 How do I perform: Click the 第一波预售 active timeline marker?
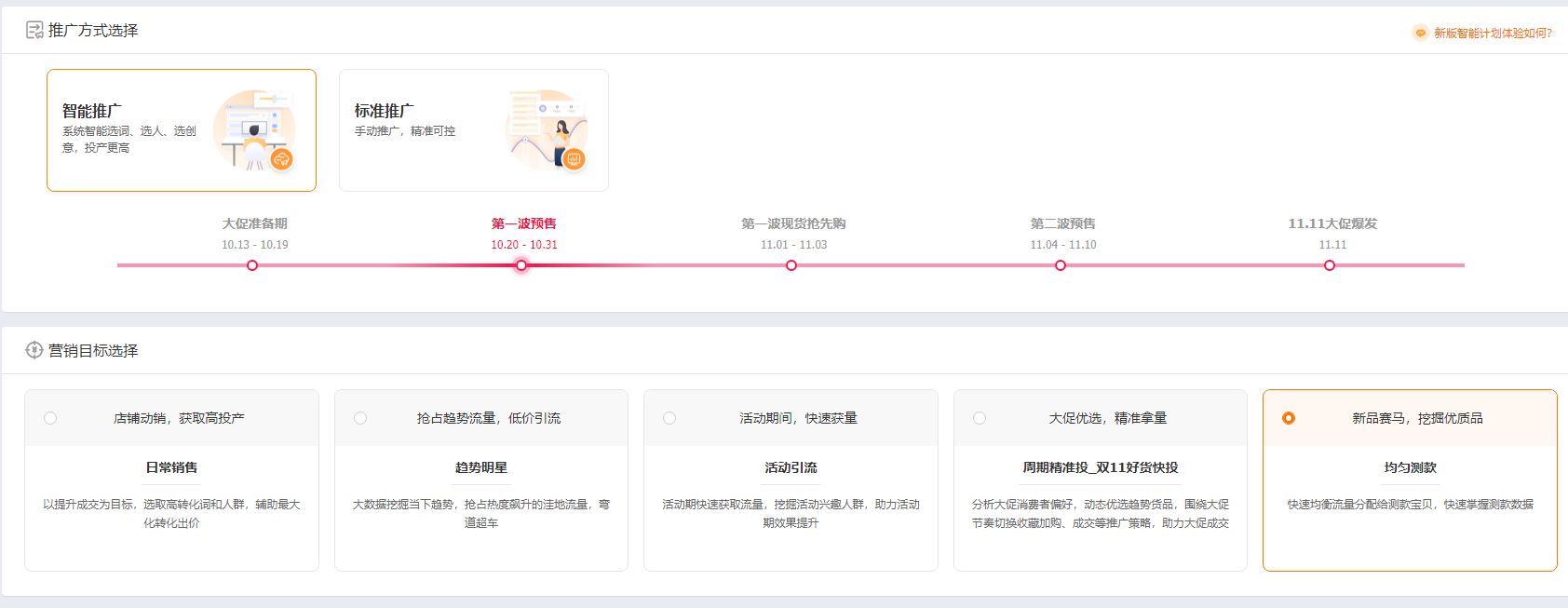pyautogui.click(x=521, y=265)
